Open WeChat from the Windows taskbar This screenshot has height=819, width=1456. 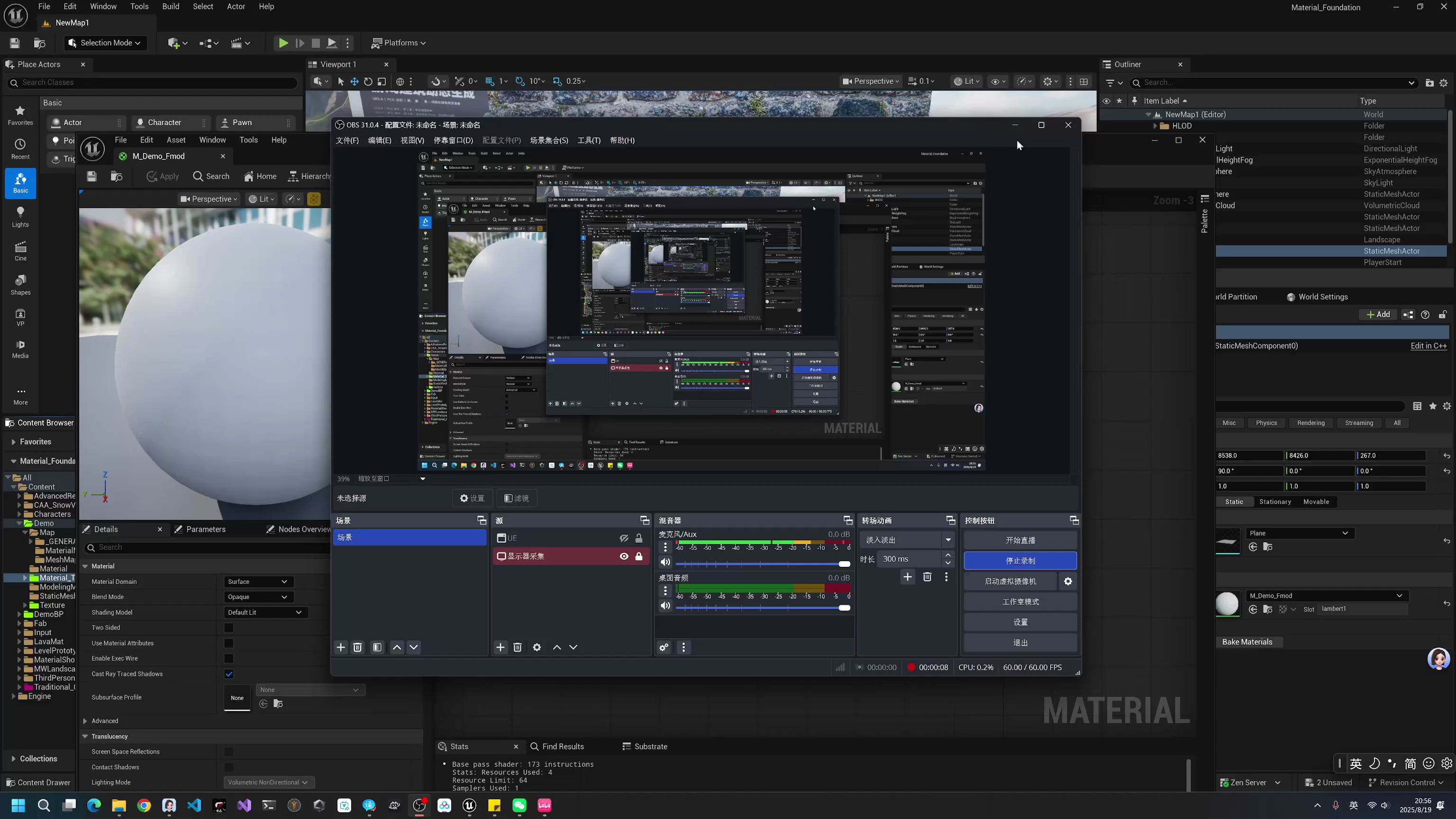point(519,805)
